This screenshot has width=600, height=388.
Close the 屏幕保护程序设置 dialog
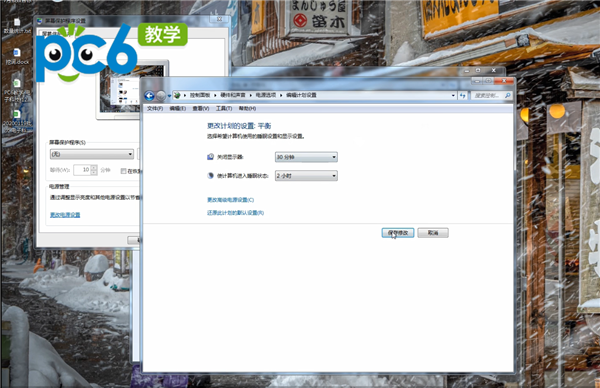219,19
